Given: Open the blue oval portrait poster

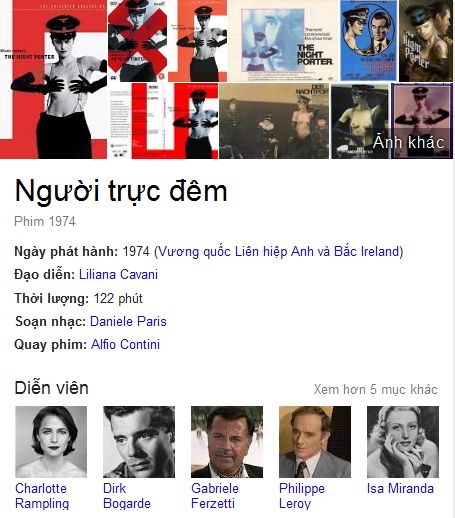Looking at the screenshot, I should 369,41.
